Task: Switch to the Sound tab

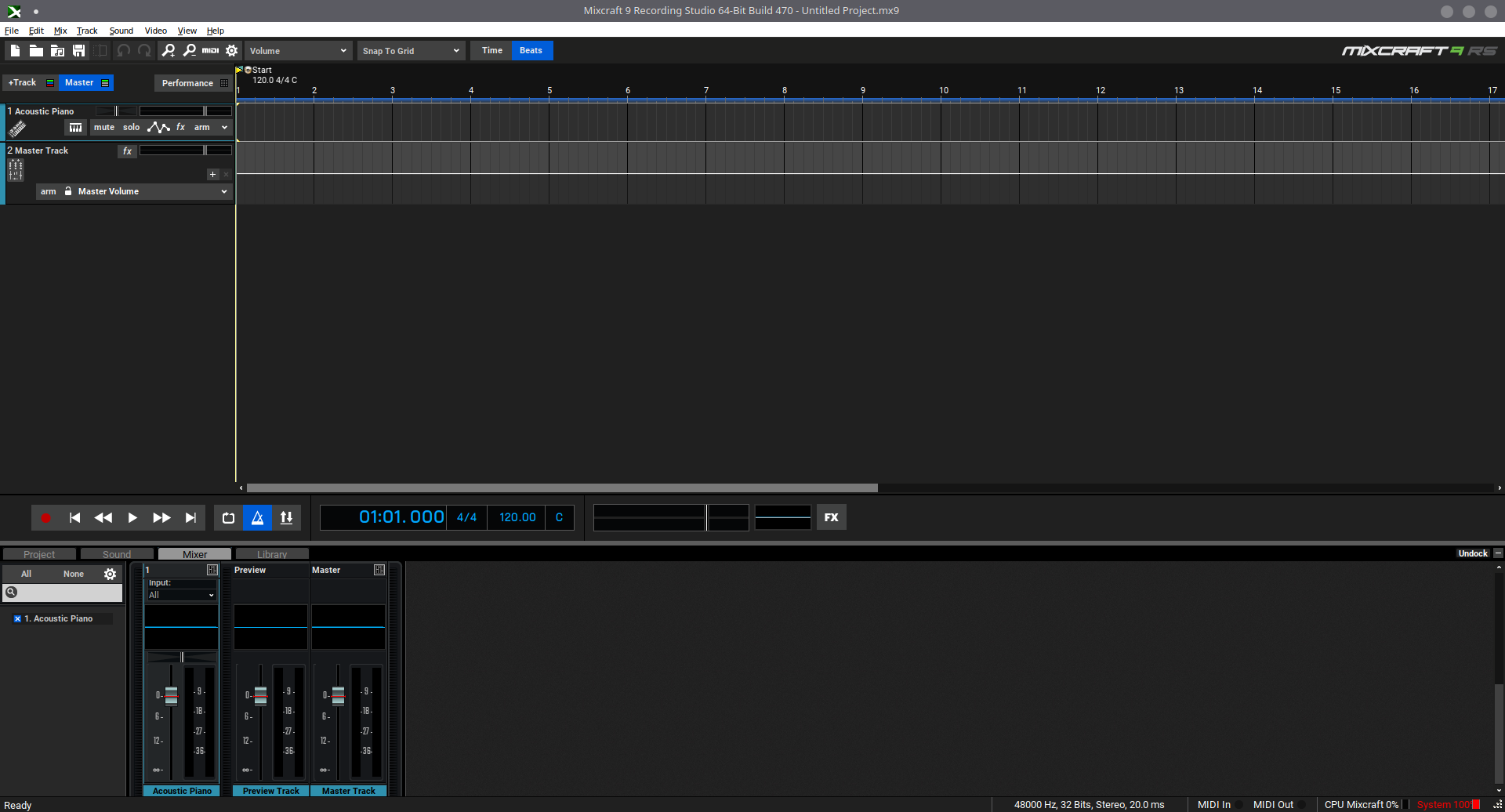Action: pos(117,554)
